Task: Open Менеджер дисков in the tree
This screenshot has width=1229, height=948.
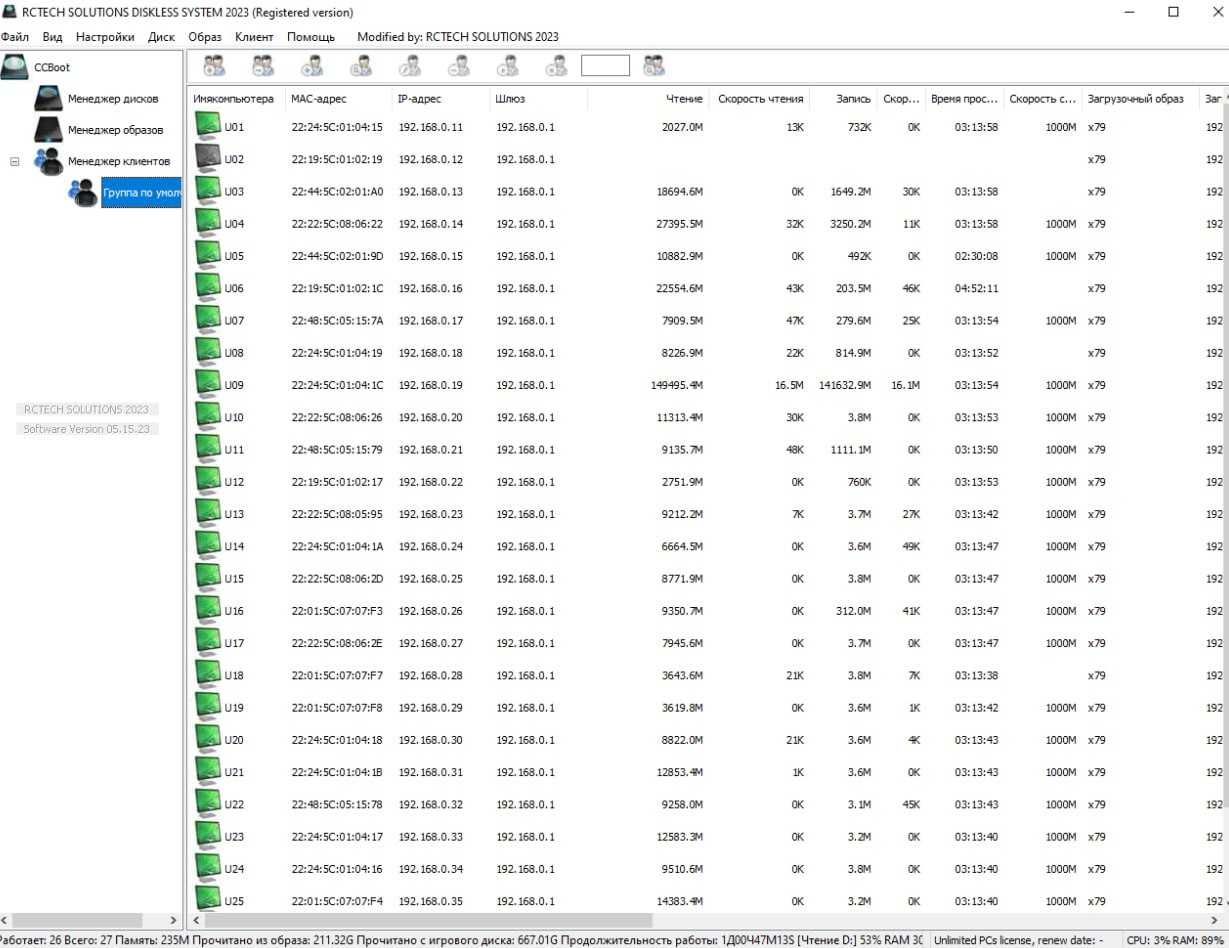Action: (112, 99)
